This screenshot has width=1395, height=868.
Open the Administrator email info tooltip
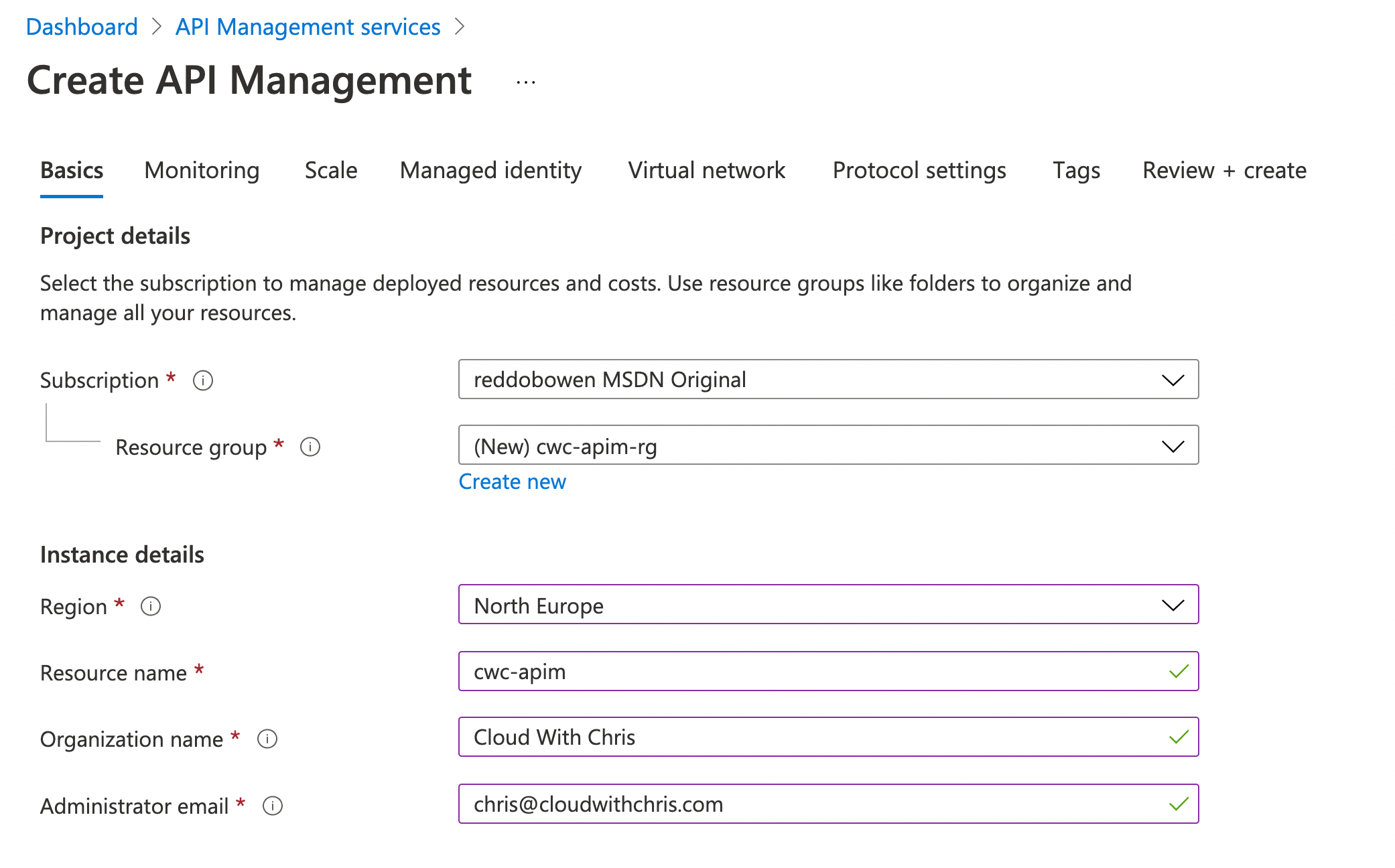pos(273,806)
